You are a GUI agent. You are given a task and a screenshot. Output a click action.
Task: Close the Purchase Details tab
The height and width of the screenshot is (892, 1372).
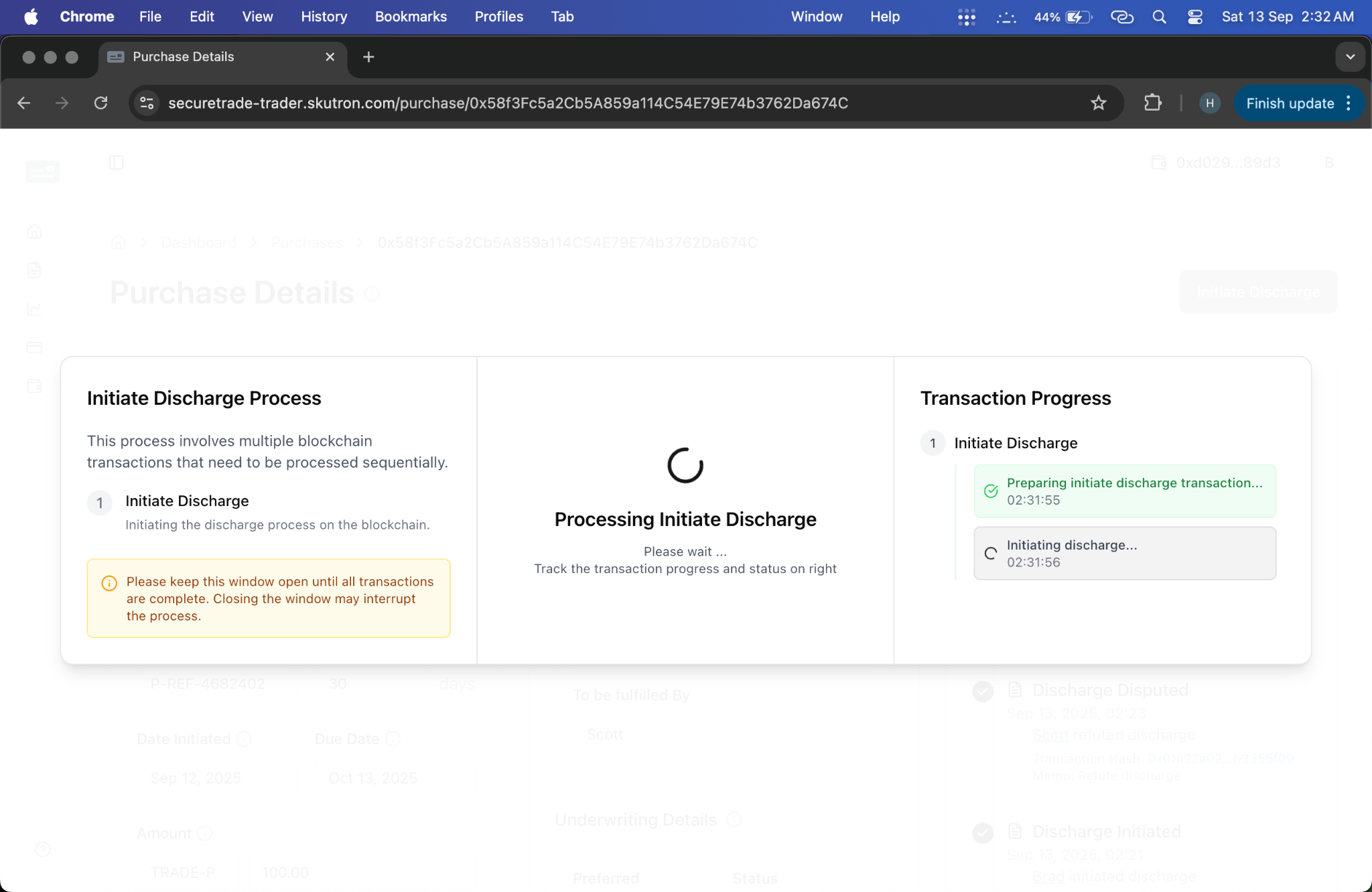(x=330, y=57)
